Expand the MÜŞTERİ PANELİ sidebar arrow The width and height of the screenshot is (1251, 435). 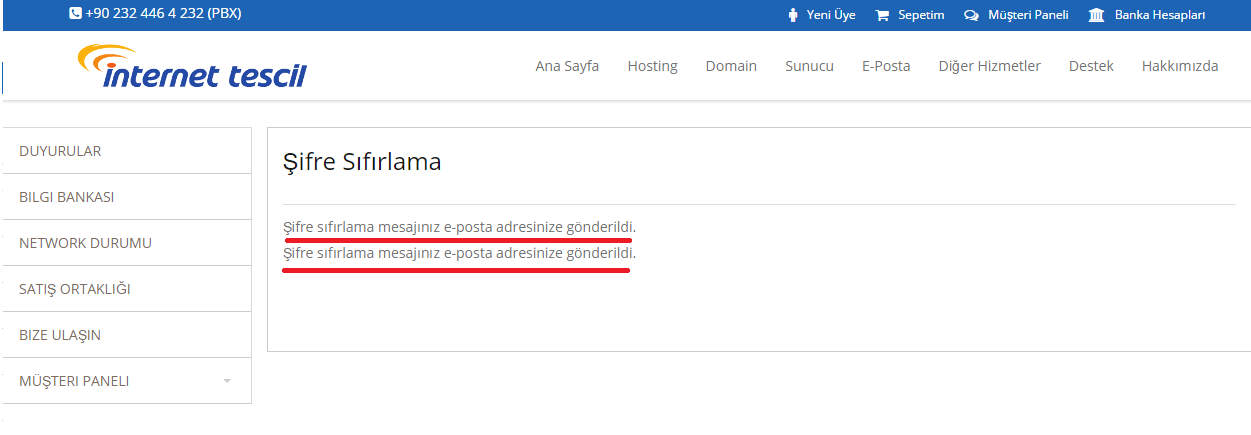coord(227,382)
